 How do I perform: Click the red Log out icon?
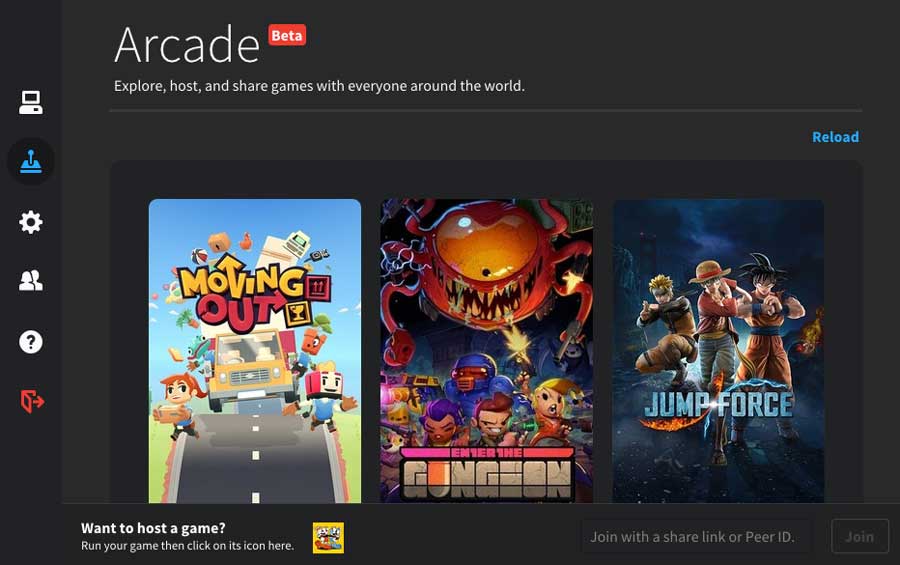click(x=32, y=401)
